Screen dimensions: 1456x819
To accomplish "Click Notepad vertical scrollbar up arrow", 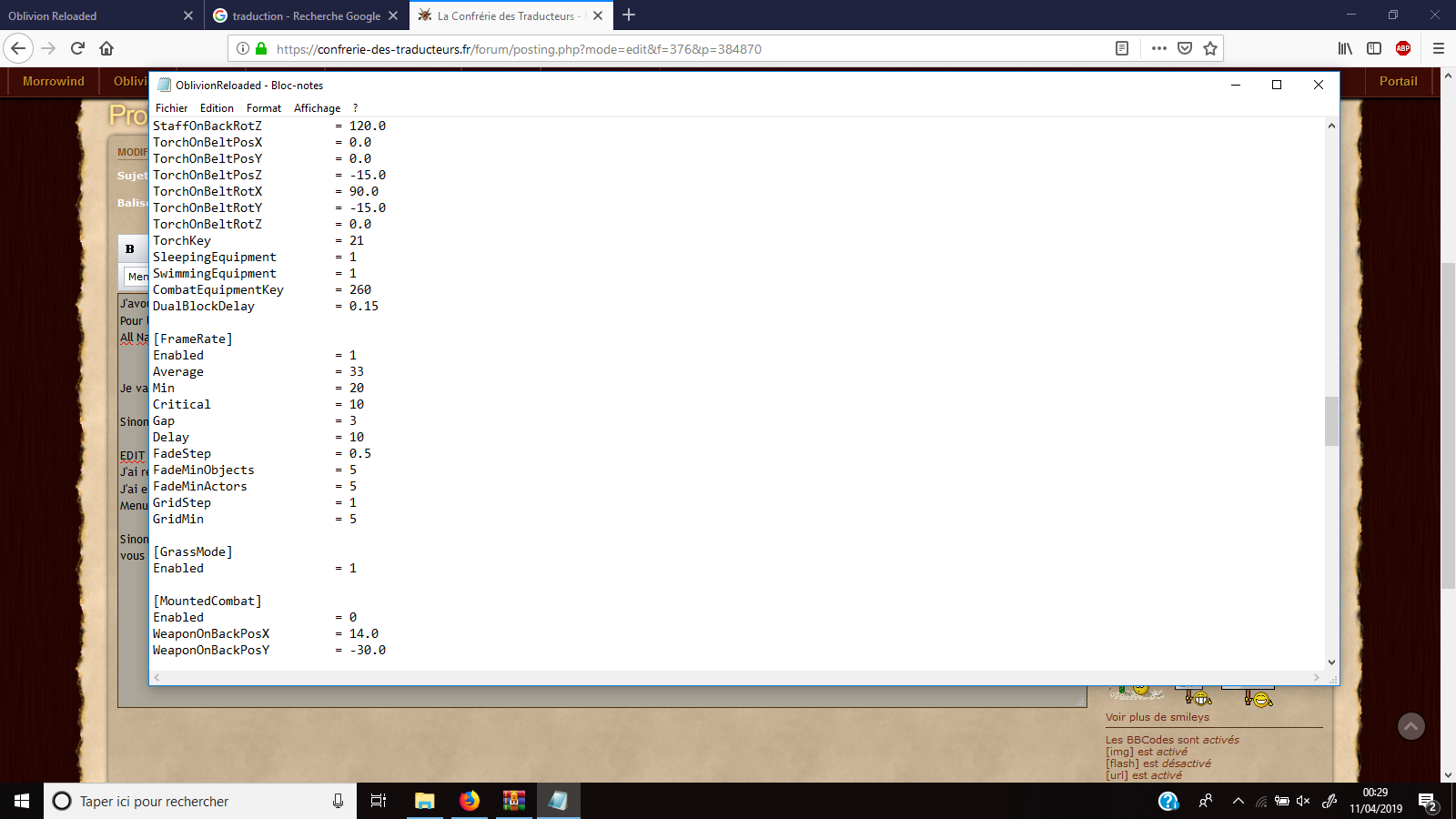I will (x=1331, y=126).
